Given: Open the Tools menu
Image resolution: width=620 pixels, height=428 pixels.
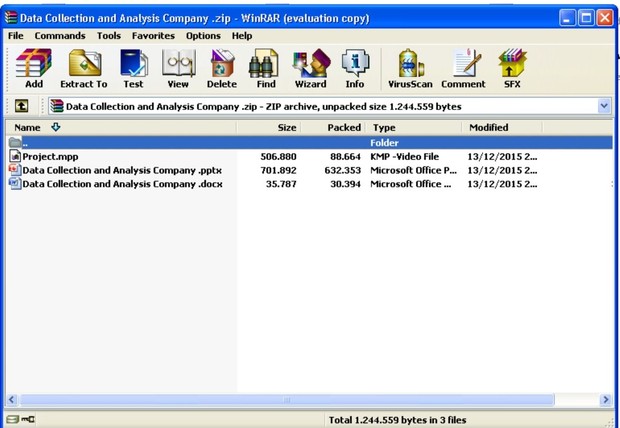Looking at the screenshot, I should point(109,36).
